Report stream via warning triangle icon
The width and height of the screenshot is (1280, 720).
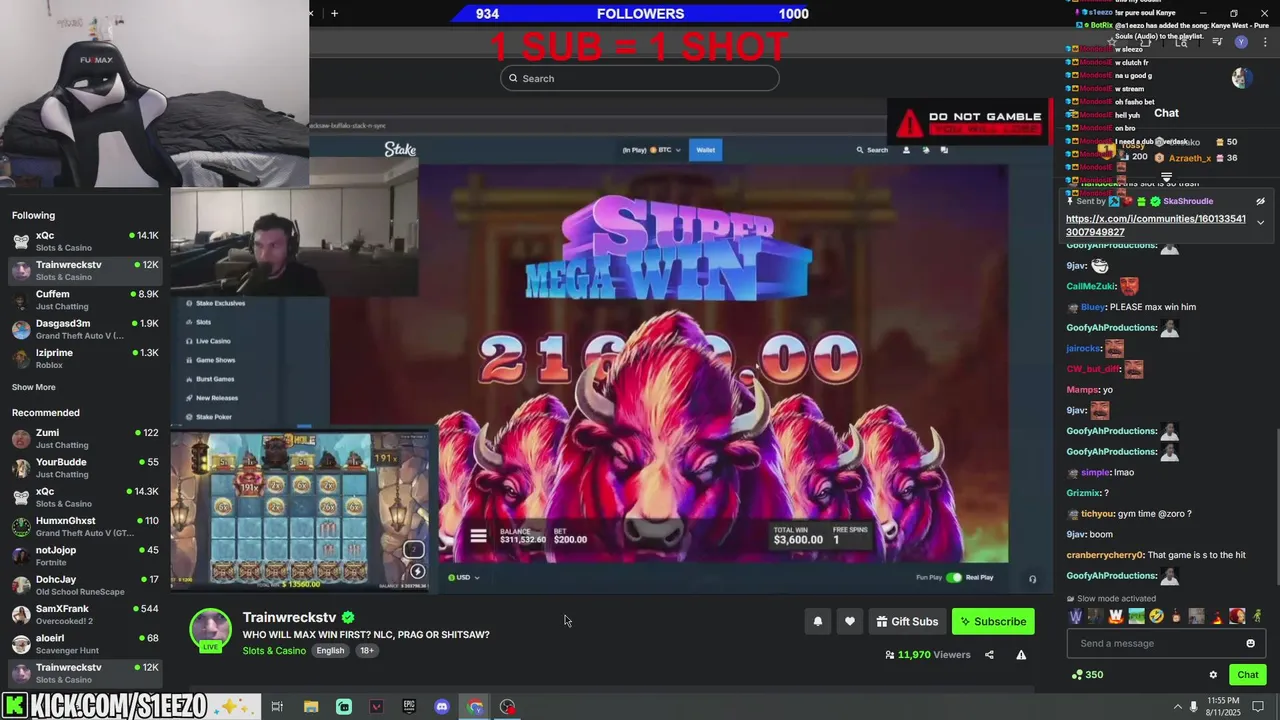pyautogui.click(x=1021, y=655)
